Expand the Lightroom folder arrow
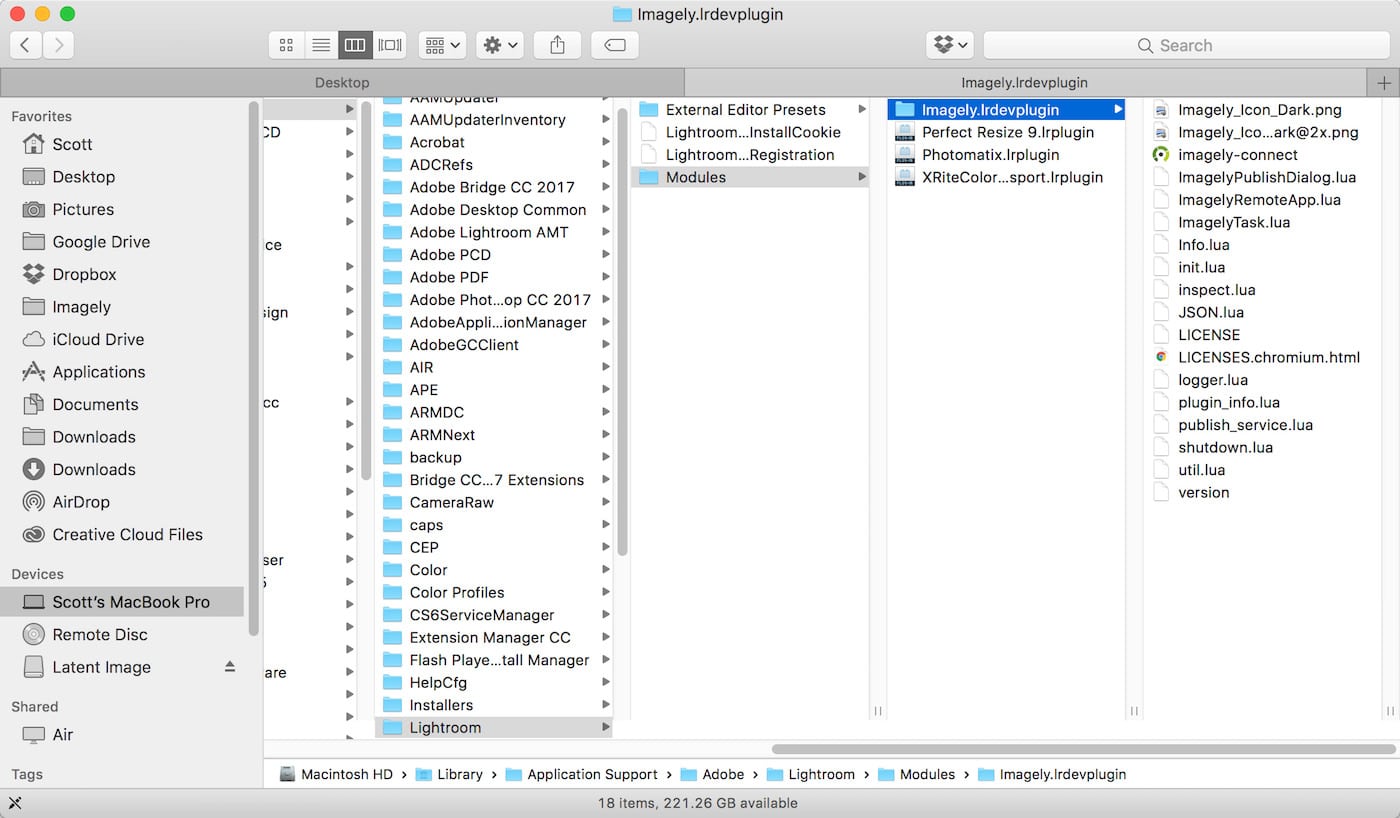1400x818 pixels. click(x=606, y=727)
